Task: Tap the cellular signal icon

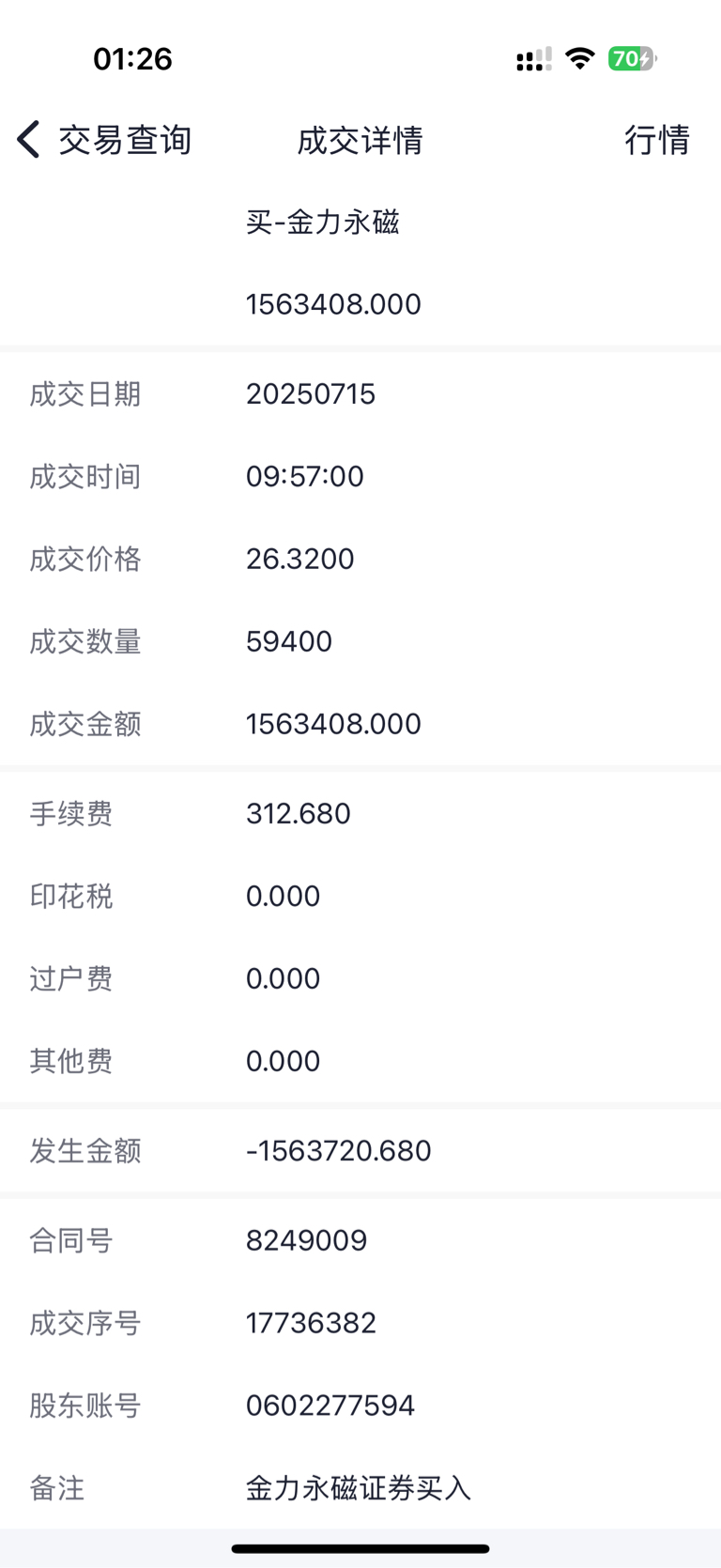Action: 533,59
